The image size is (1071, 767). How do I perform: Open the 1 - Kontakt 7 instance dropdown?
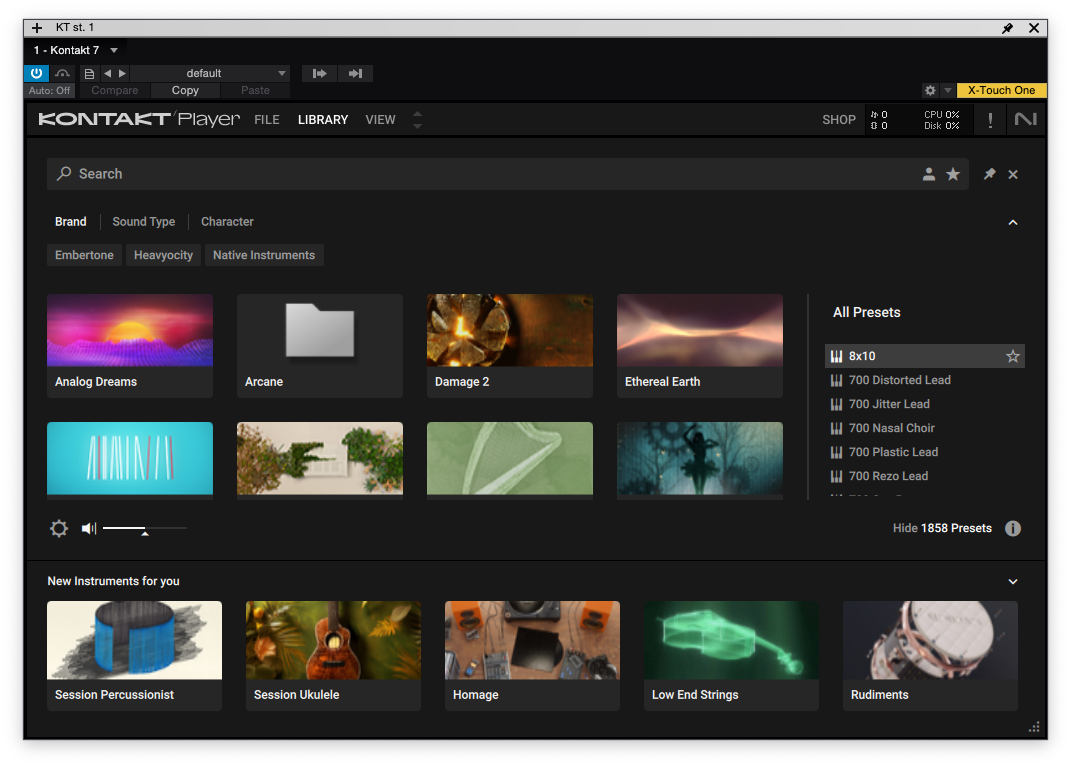click(x=76, y=50)
